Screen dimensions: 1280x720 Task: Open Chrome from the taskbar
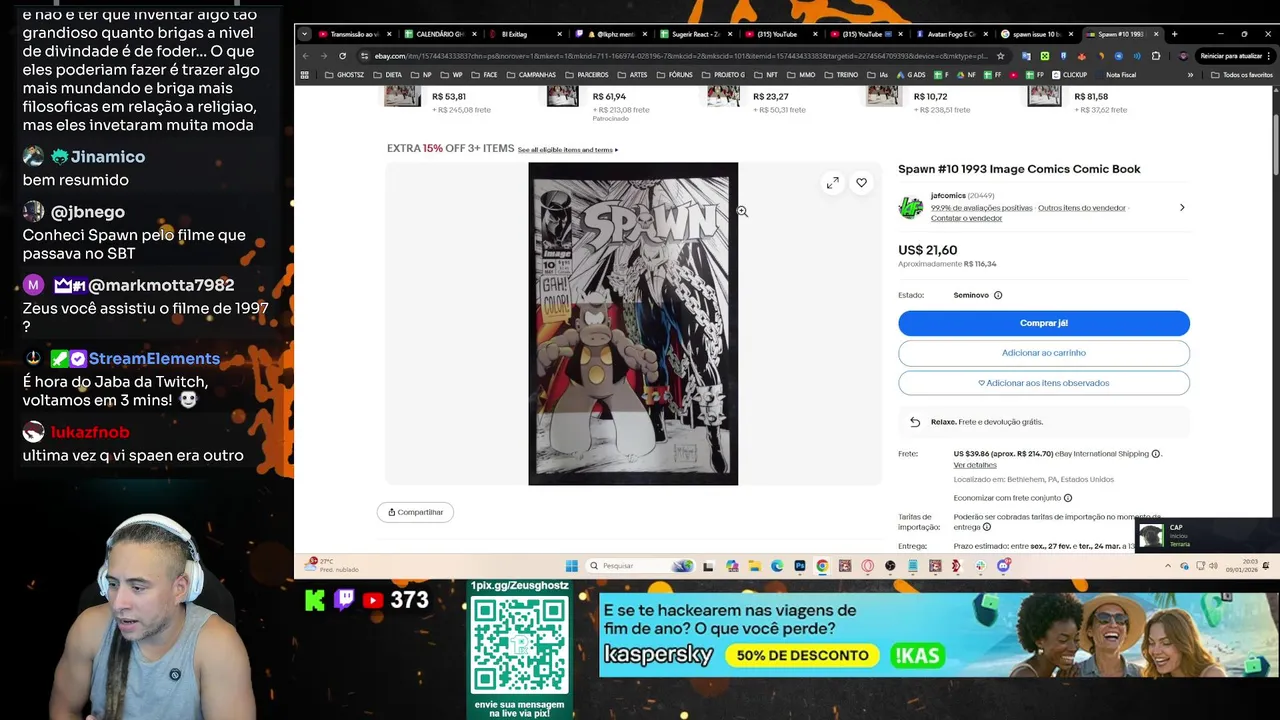click(x=822, y=566)
